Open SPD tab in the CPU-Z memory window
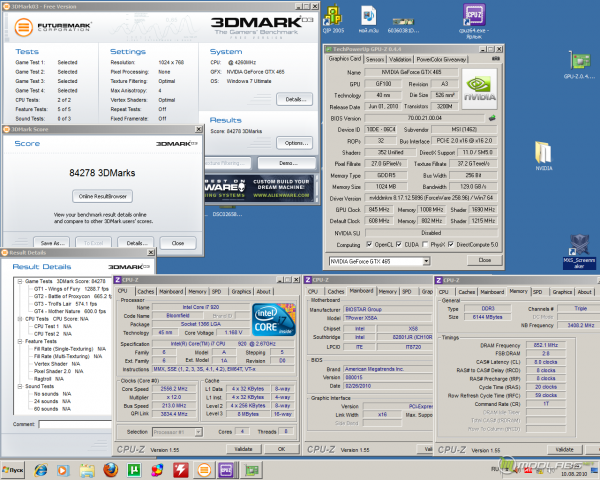 pos(538,292)
